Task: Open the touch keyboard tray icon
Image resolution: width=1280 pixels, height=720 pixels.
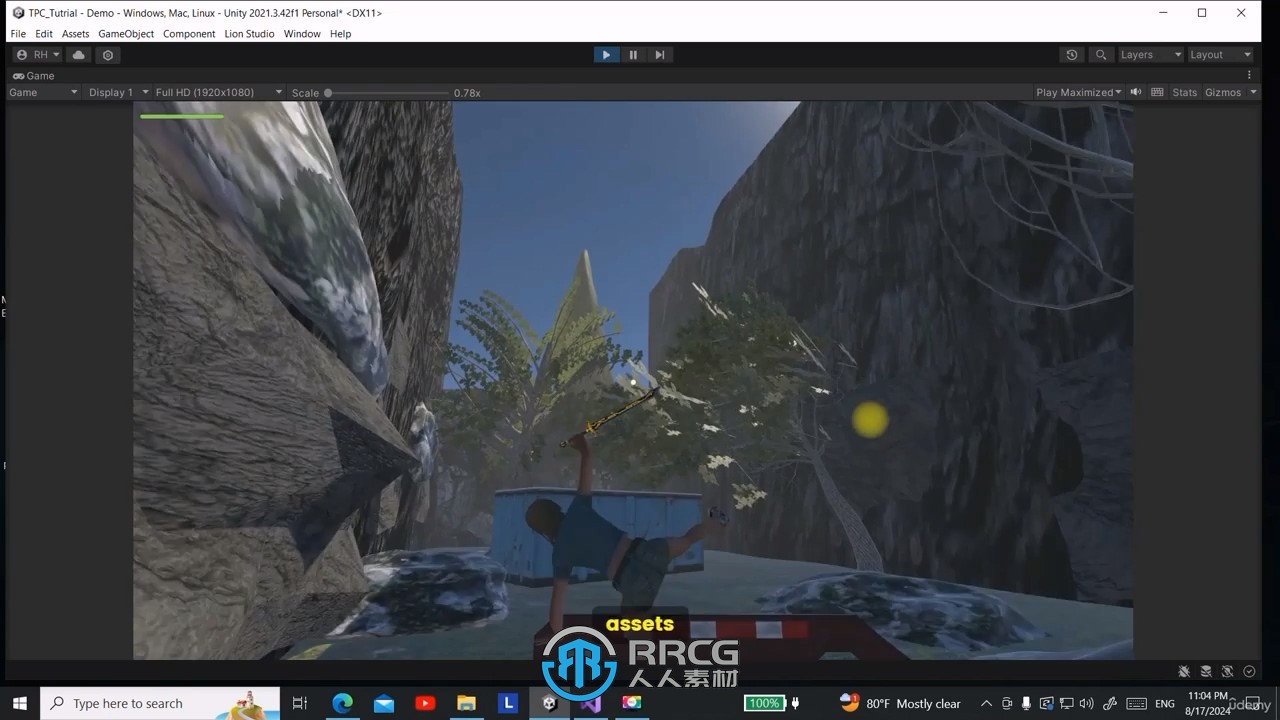Action: pos(1136,703)
